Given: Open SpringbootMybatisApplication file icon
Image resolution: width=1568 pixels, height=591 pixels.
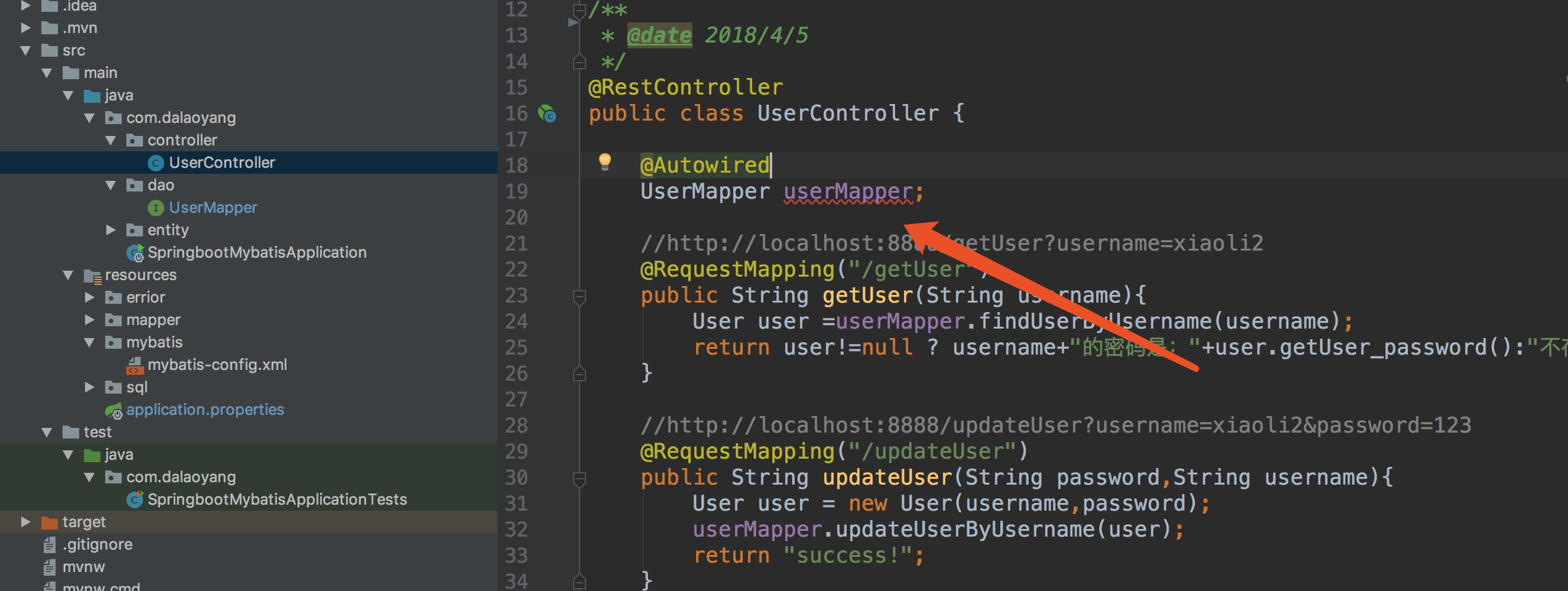Looking at the screenshot, I should click(x=135, y=252).
